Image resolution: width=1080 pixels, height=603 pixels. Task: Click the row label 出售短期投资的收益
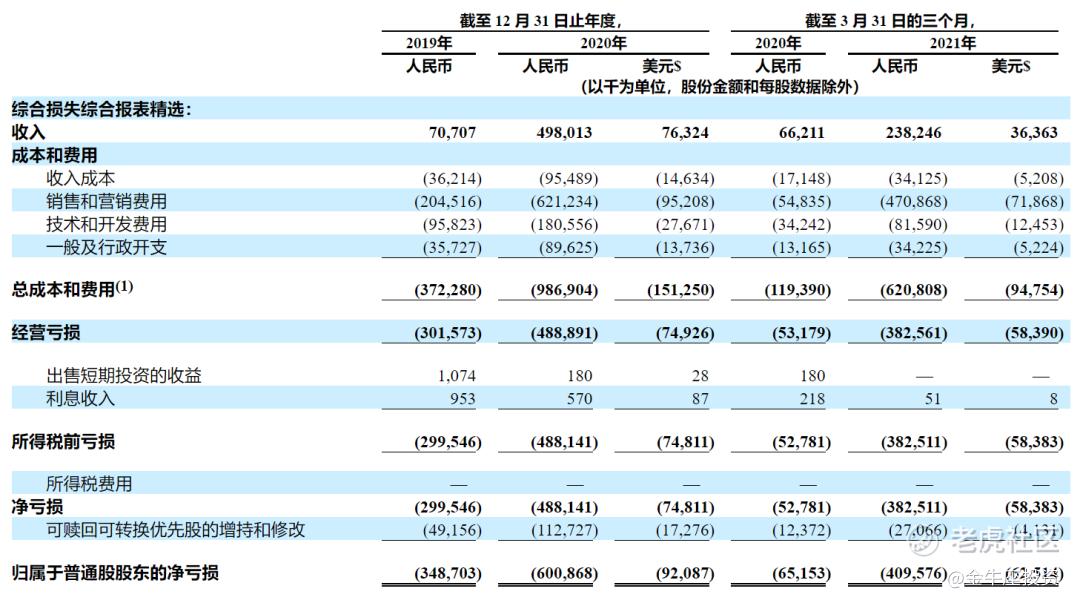coord(124,376)
